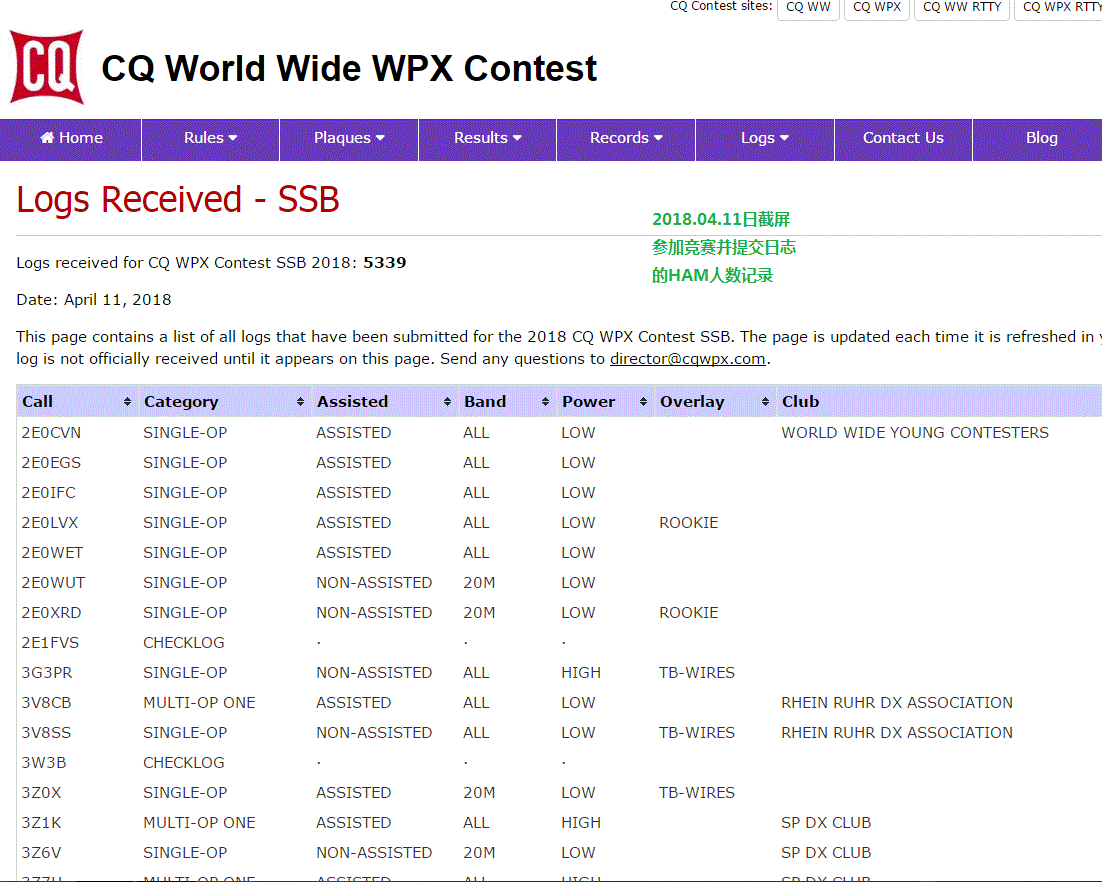
Task: Click NON-ASSISTED cell in 2E0WUT row
Action: (374, 583)
